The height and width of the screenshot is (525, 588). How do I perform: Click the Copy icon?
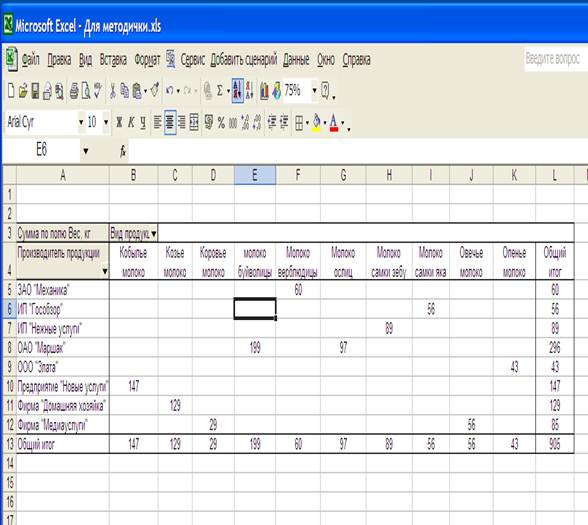[124, 91]
